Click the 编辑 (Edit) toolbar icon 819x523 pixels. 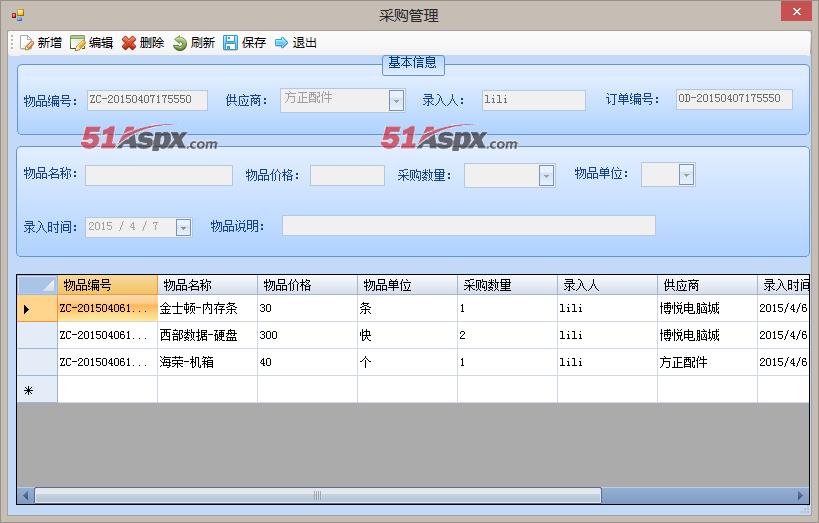78,43
